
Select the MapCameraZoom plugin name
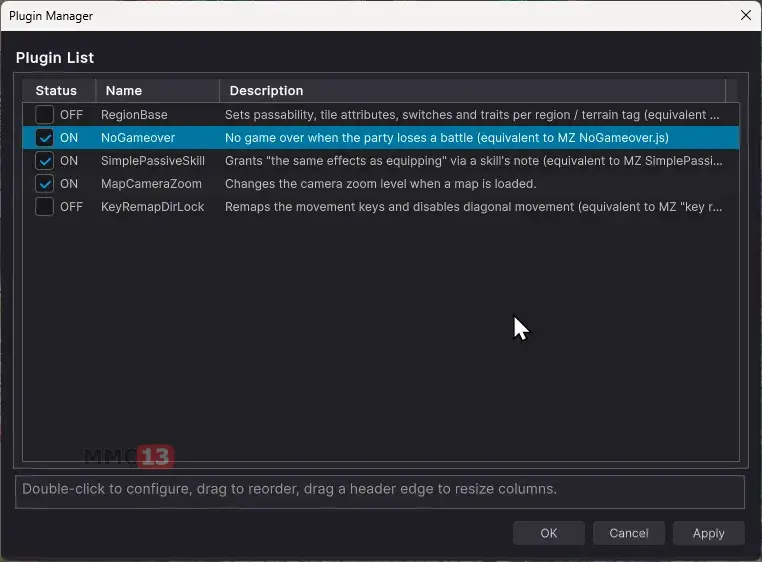tap(151, 184)
